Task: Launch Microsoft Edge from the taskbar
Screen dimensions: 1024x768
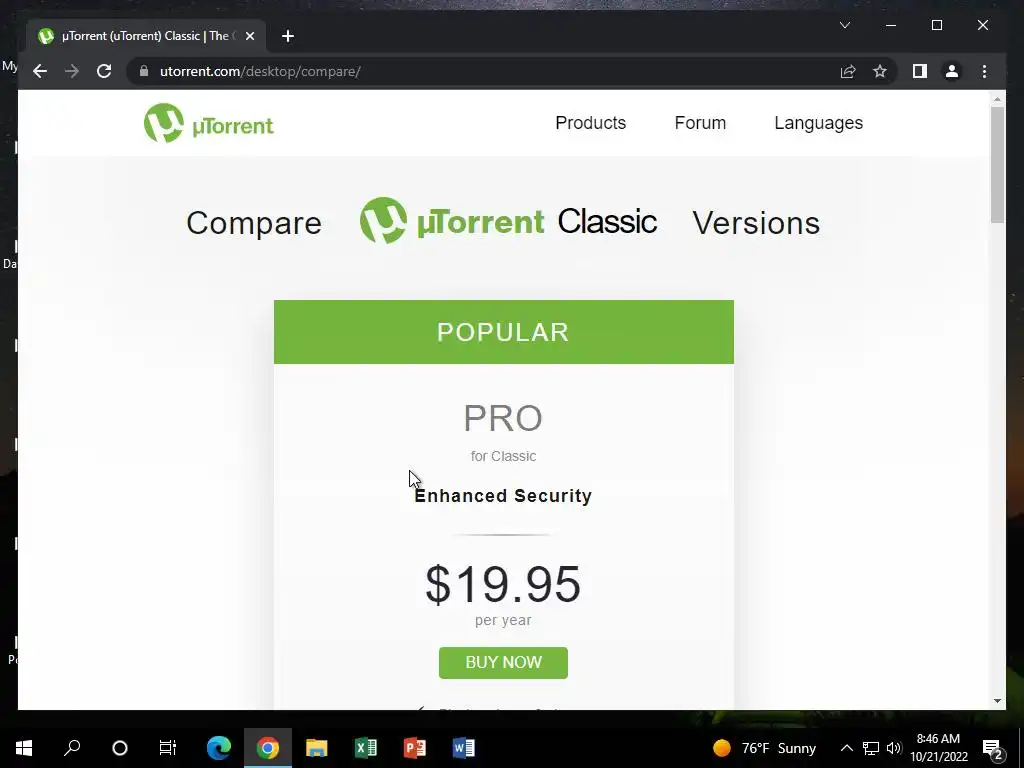Action: tap(219, 748)
